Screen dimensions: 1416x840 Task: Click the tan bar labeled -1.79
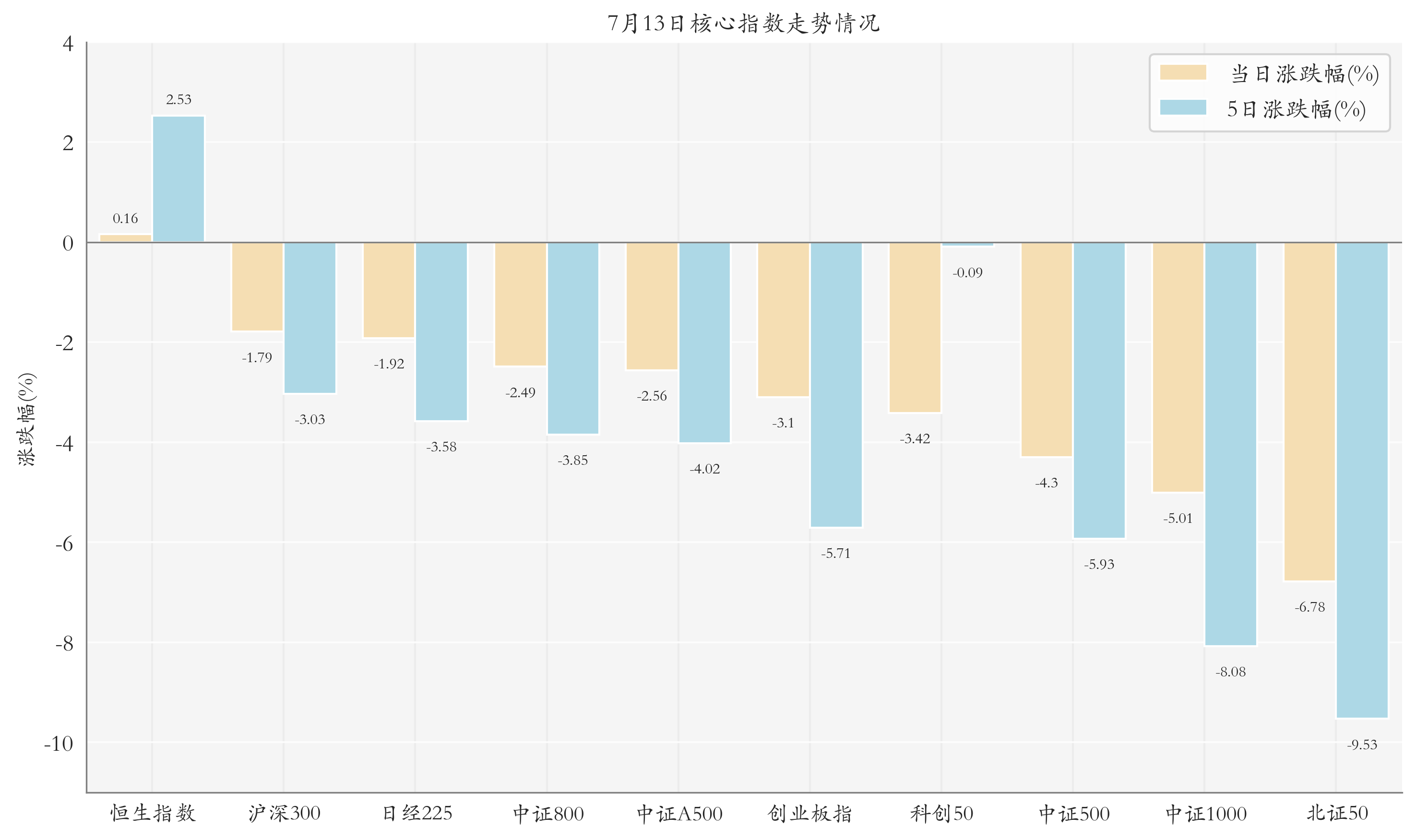[x=257, y=286]
